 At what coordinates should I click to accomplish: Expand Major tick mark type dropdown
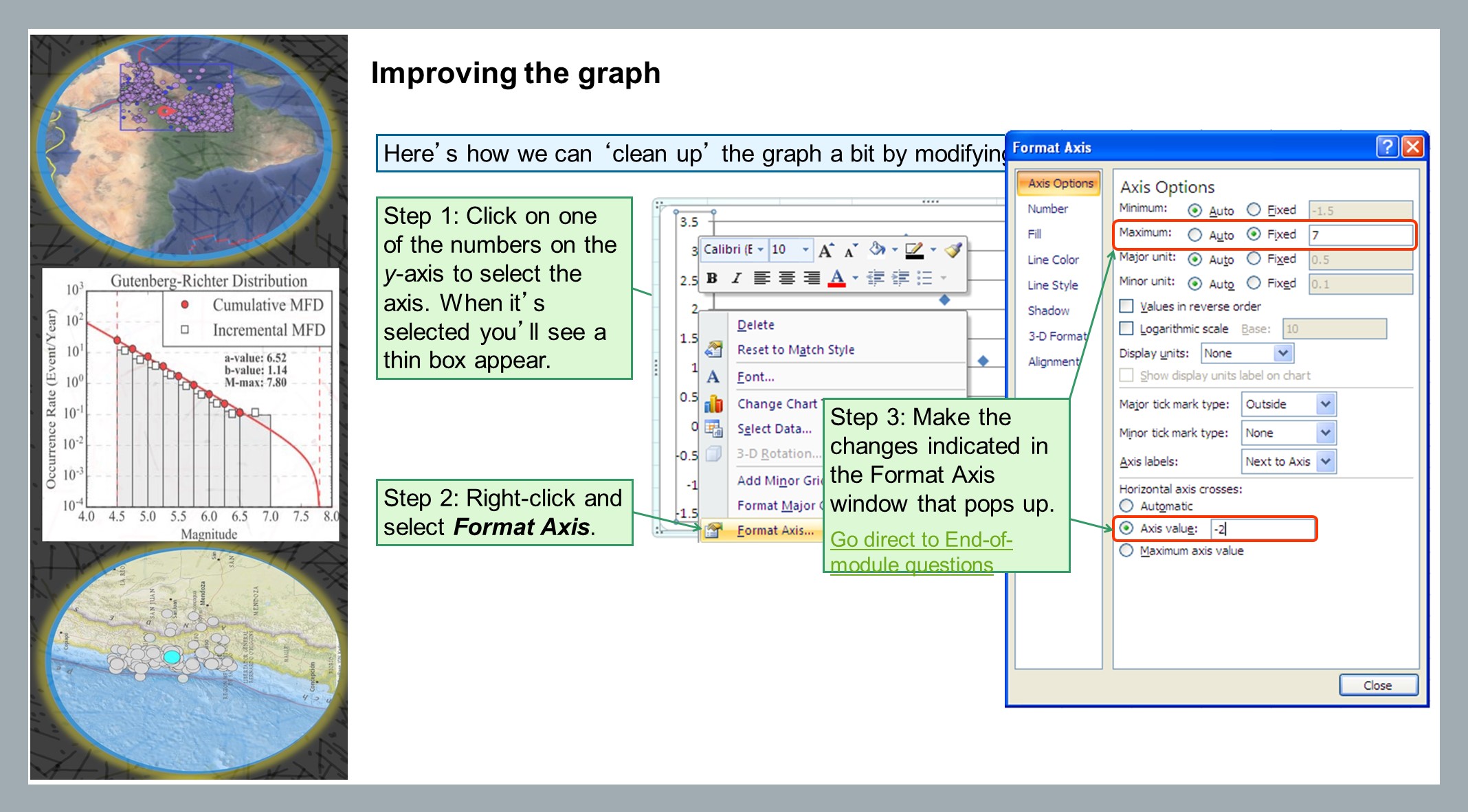coord(1326,404)
